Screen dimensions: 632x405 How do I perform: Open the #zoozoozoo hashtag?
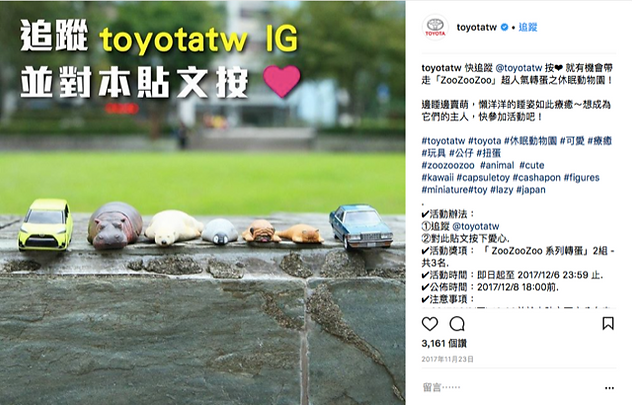point(448,165)
